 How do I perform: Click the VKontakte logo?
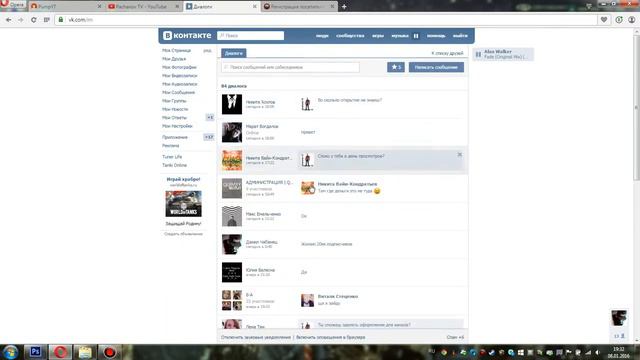pyautogui.click(x=187, y=36)
